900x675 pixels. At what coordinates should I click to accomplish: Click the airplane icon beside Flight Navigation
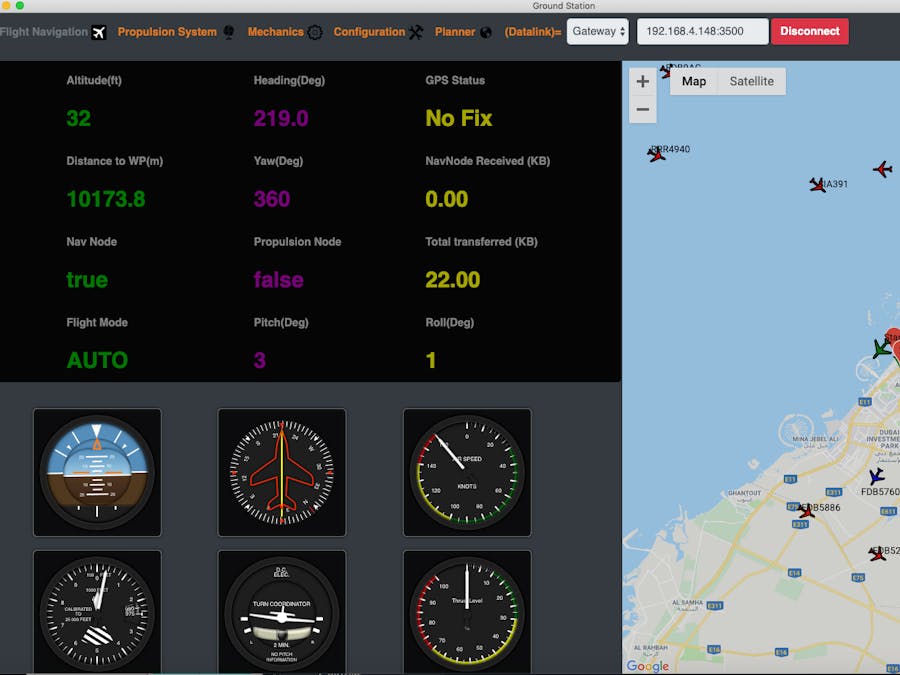tap(99, 32)
